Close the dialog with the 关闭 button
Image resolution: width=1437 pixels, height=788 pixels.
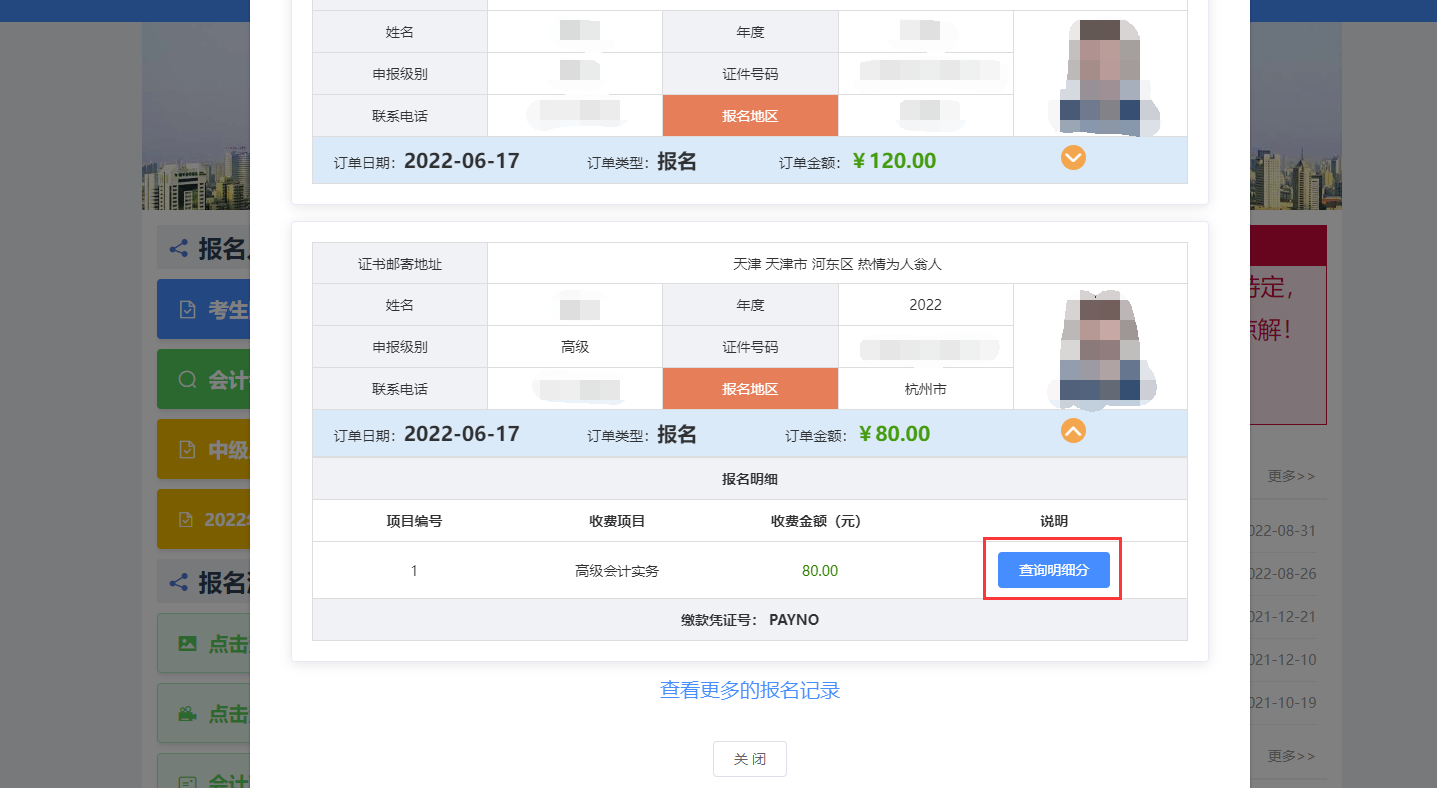tap(750, 759)
